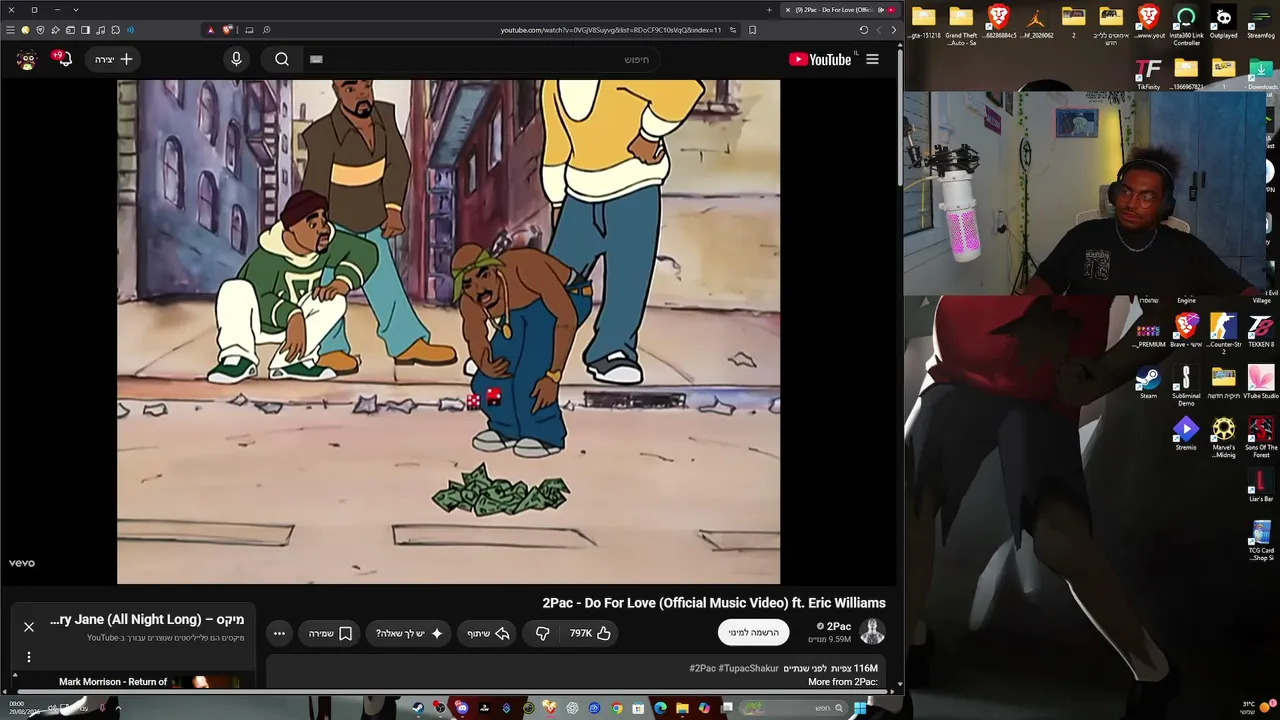1280x720 pixels.
Task: Open the YouTube home logo
Action: click(820, 59)
